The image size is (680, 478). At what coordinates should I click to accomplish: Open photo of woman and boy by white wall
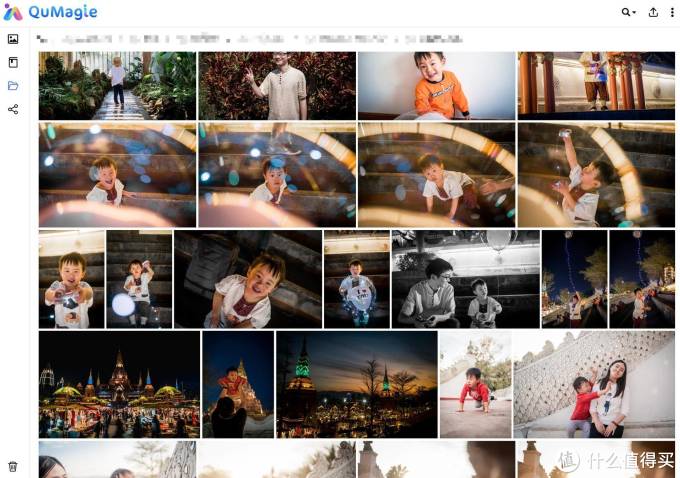(594, 384)
